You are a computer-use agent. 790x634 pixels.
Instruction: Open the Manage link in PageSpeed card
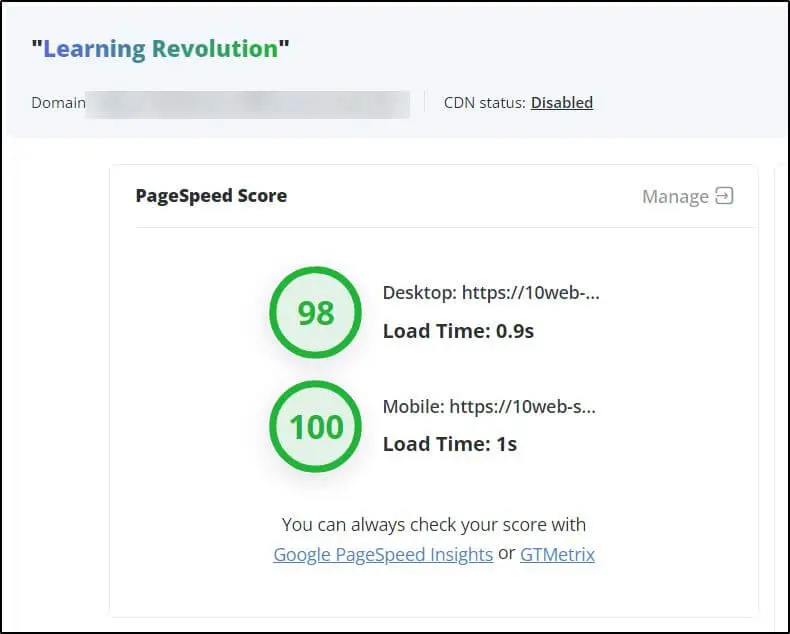coord(675,196)
